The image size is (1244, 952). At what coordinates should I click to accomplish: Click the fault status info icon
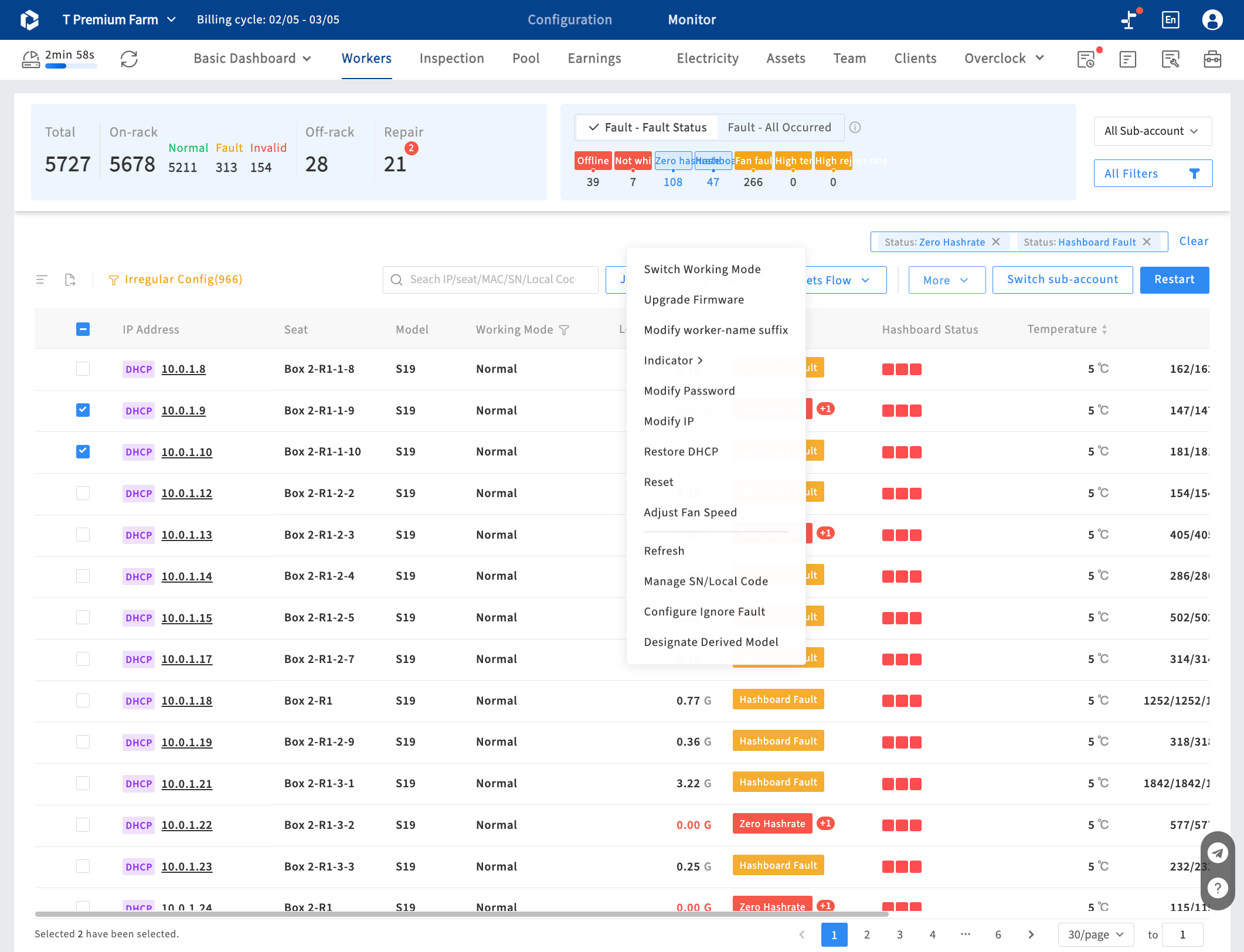click(855, 127)
